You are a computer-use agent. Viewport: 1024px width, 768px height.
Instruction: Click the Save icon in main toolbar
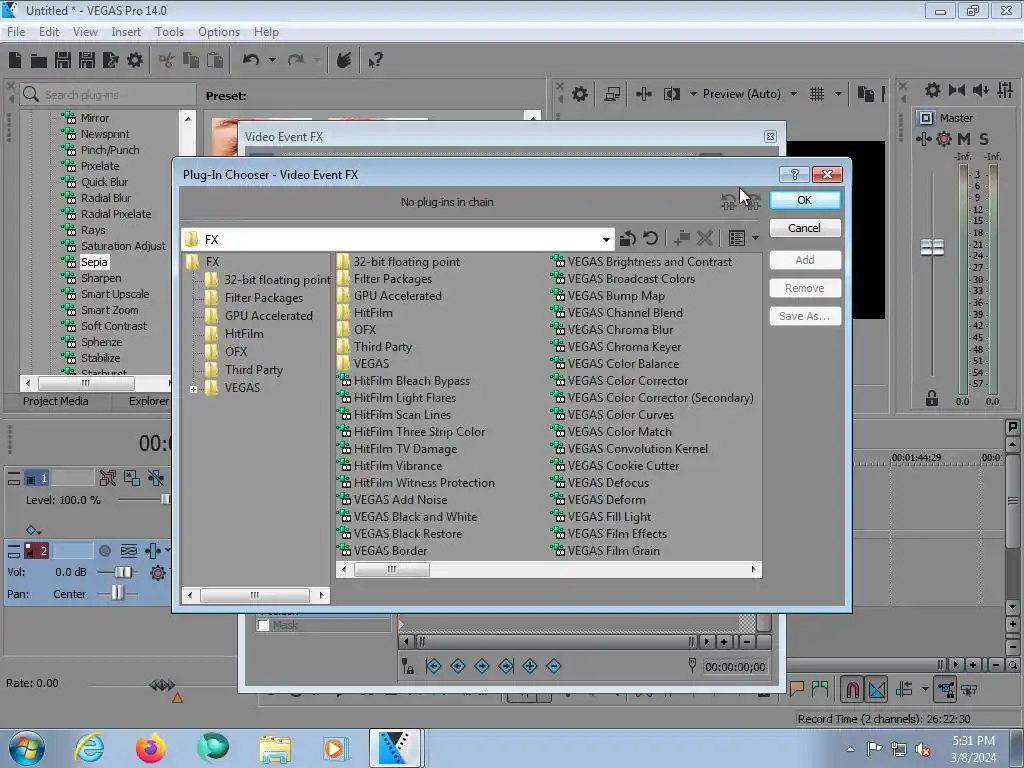pyautogui.click(x=63, y=60)
